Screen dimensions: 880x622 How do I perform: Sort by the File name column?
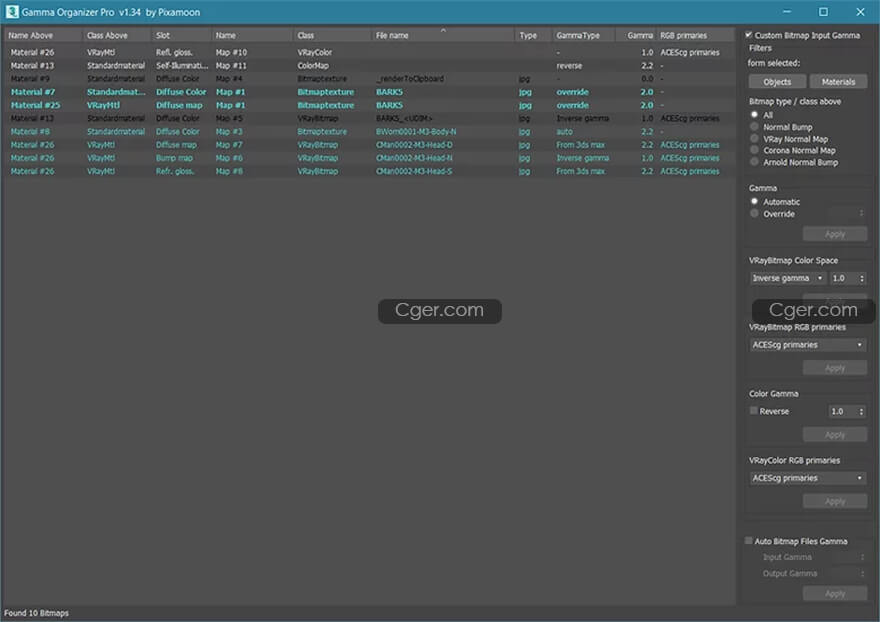[443, 35]
